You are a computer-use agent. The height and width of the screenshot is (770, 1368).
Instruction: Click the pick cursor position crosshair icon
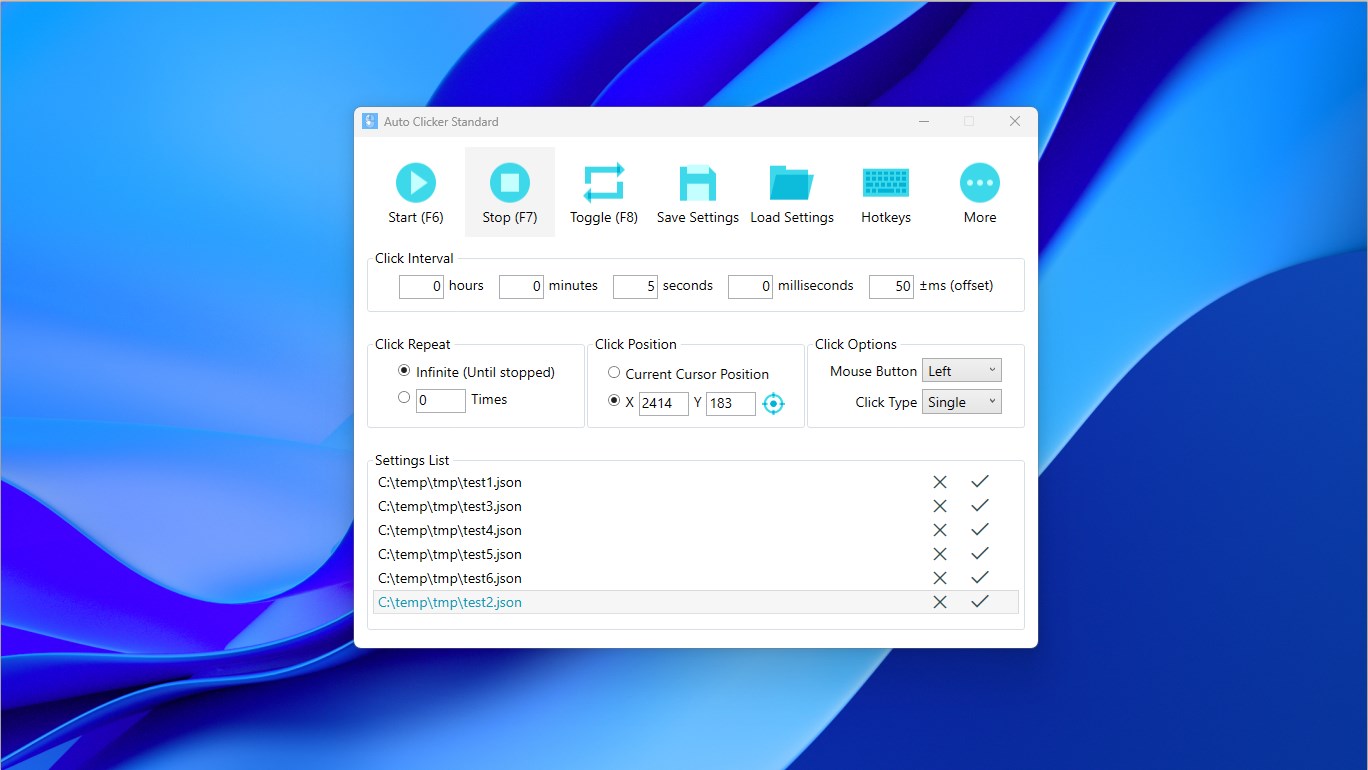[x=773, y=404]
